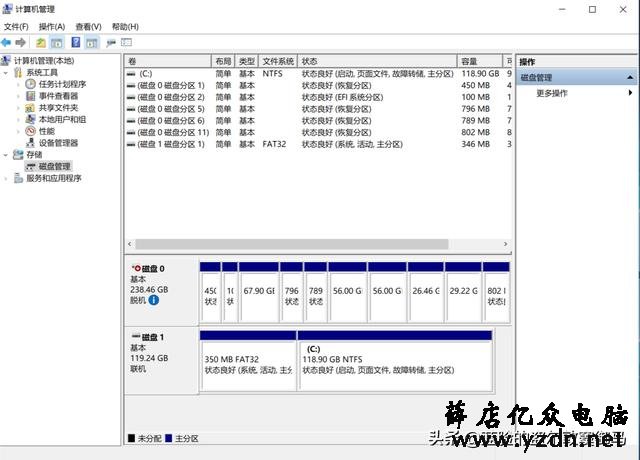Click the Event Viewer icon

pos(31,96)
